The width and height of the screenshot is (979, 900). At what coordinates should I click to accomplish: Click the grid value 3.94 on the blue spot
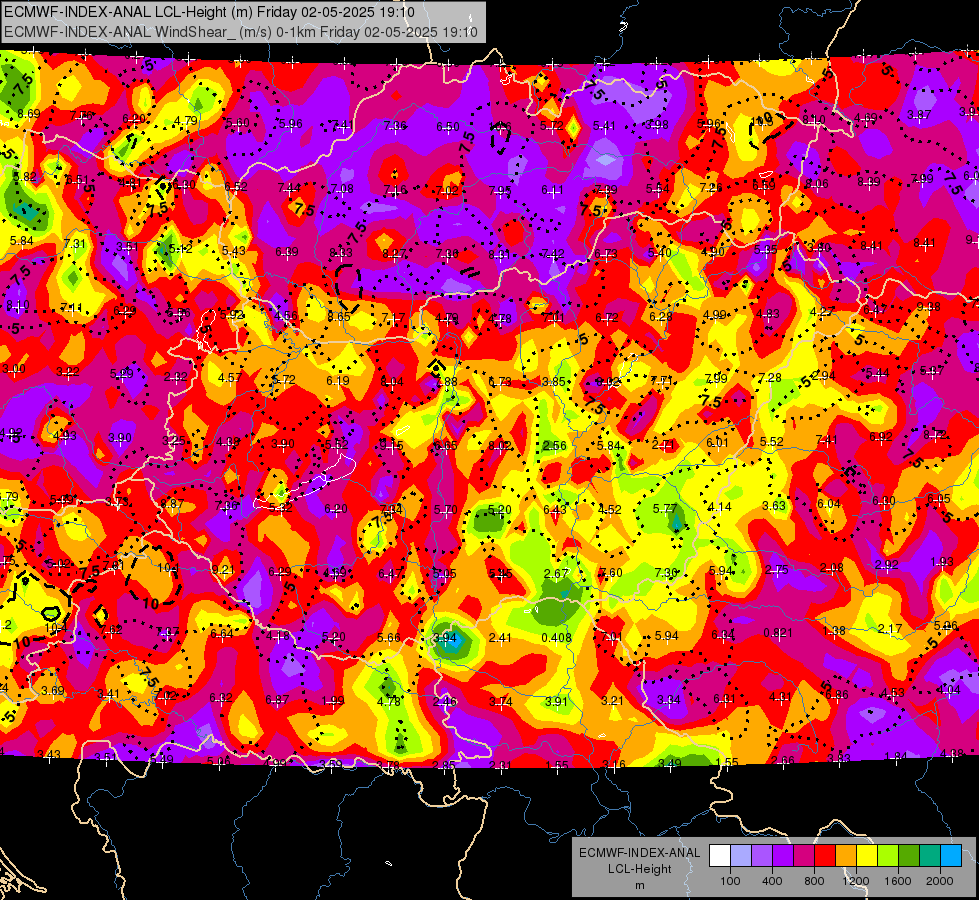click(x=445, y=637)
